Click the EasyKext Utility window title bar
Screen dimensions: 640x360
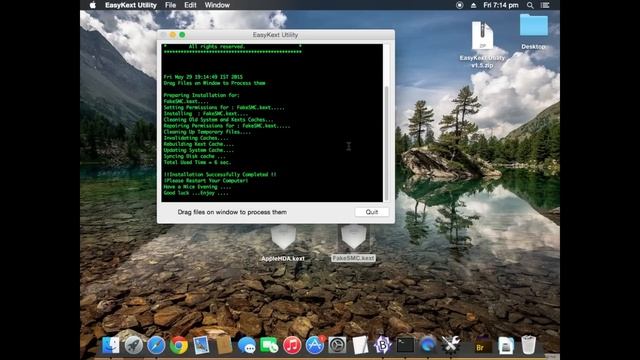click(276, 35)
